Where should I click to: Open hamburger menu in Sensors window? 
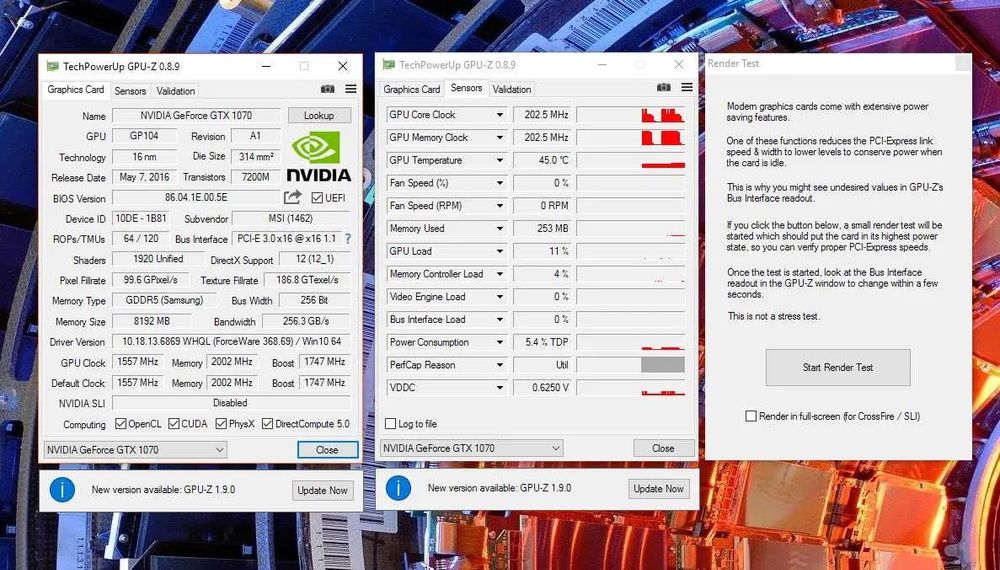687,87
